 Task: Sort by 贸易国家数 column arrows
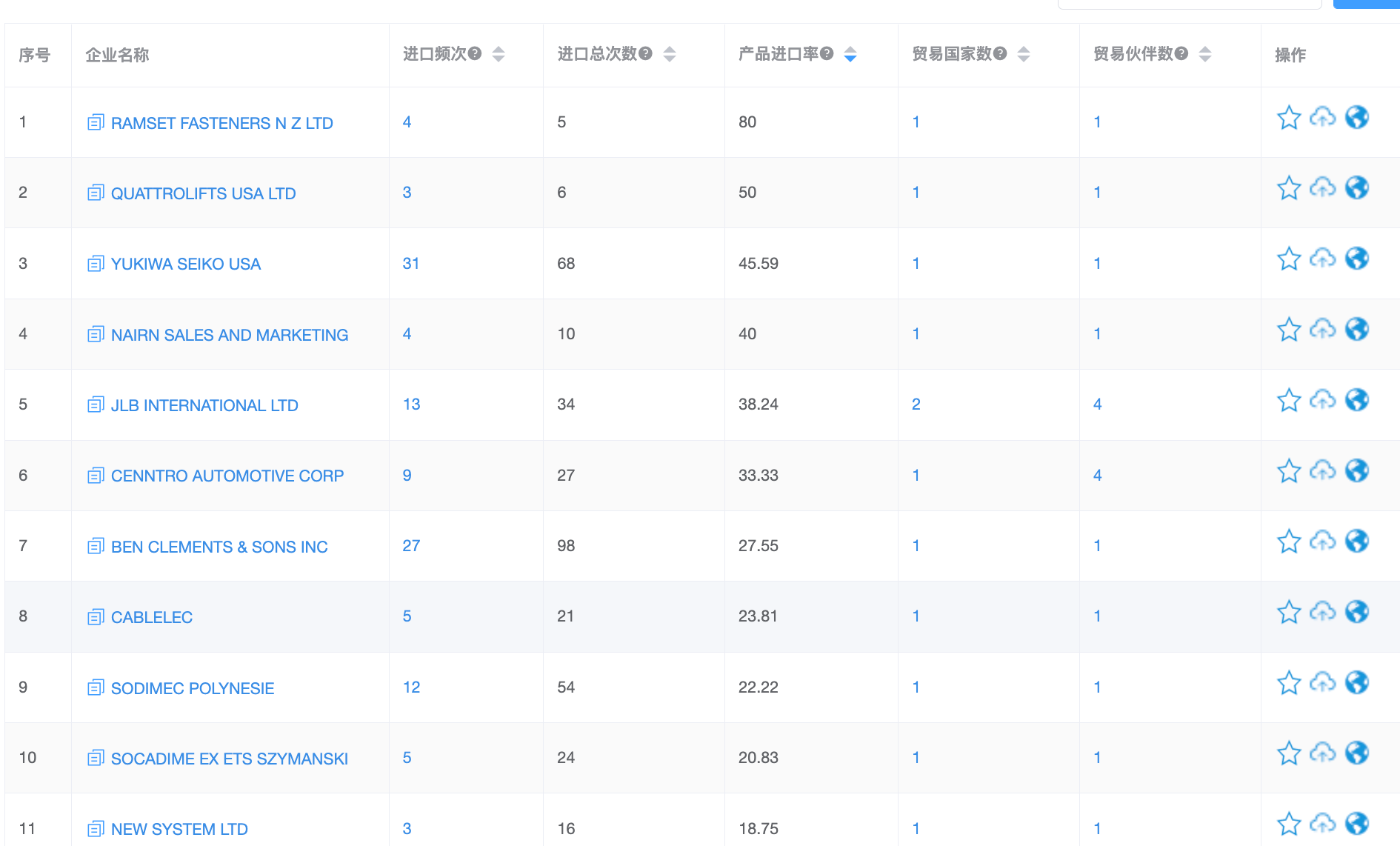[x=1024, y=54]
